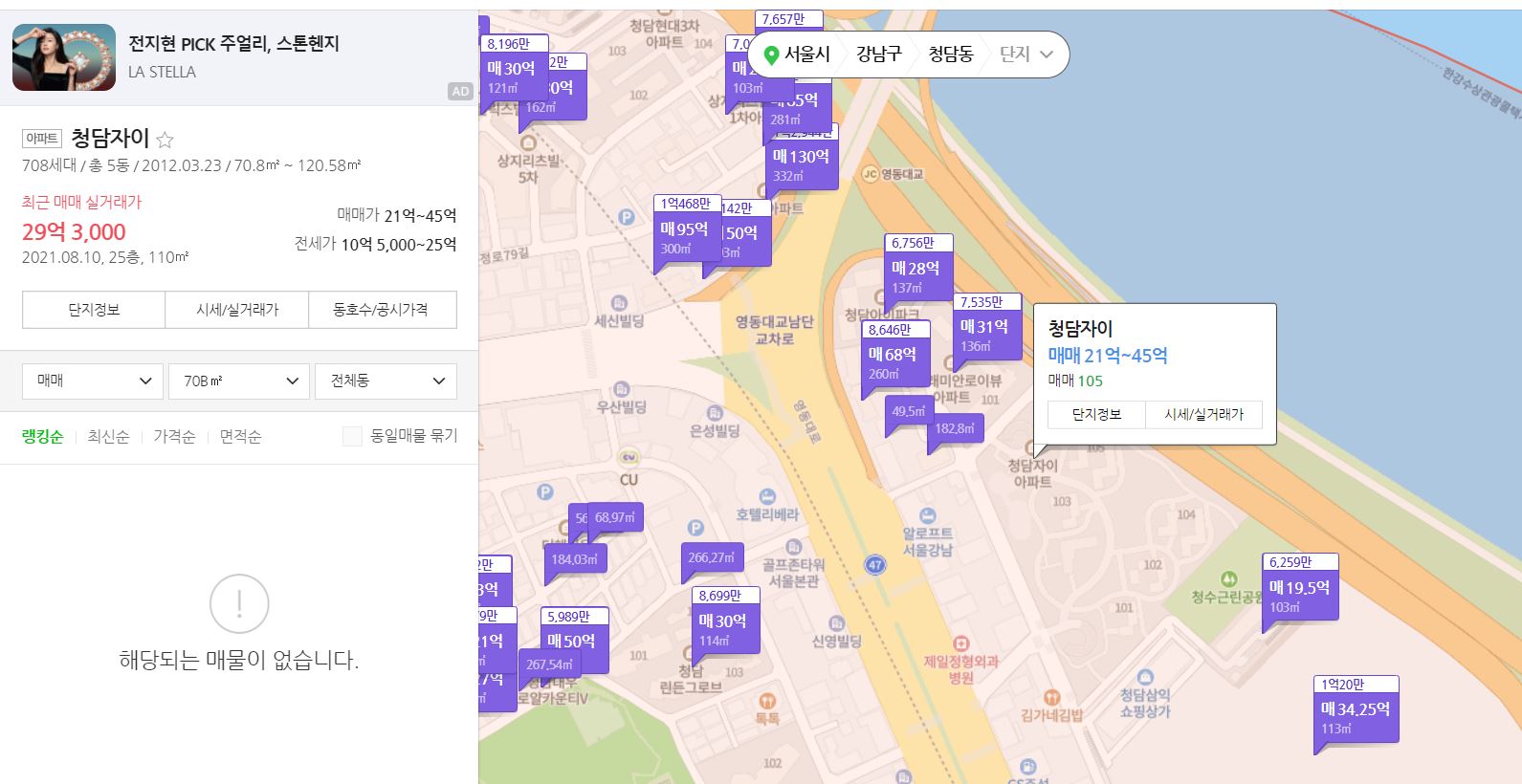Click the 김가네김밥 restaurant icon
Viewport: 1522px width, 784px height.
(x=1052, y=697)
